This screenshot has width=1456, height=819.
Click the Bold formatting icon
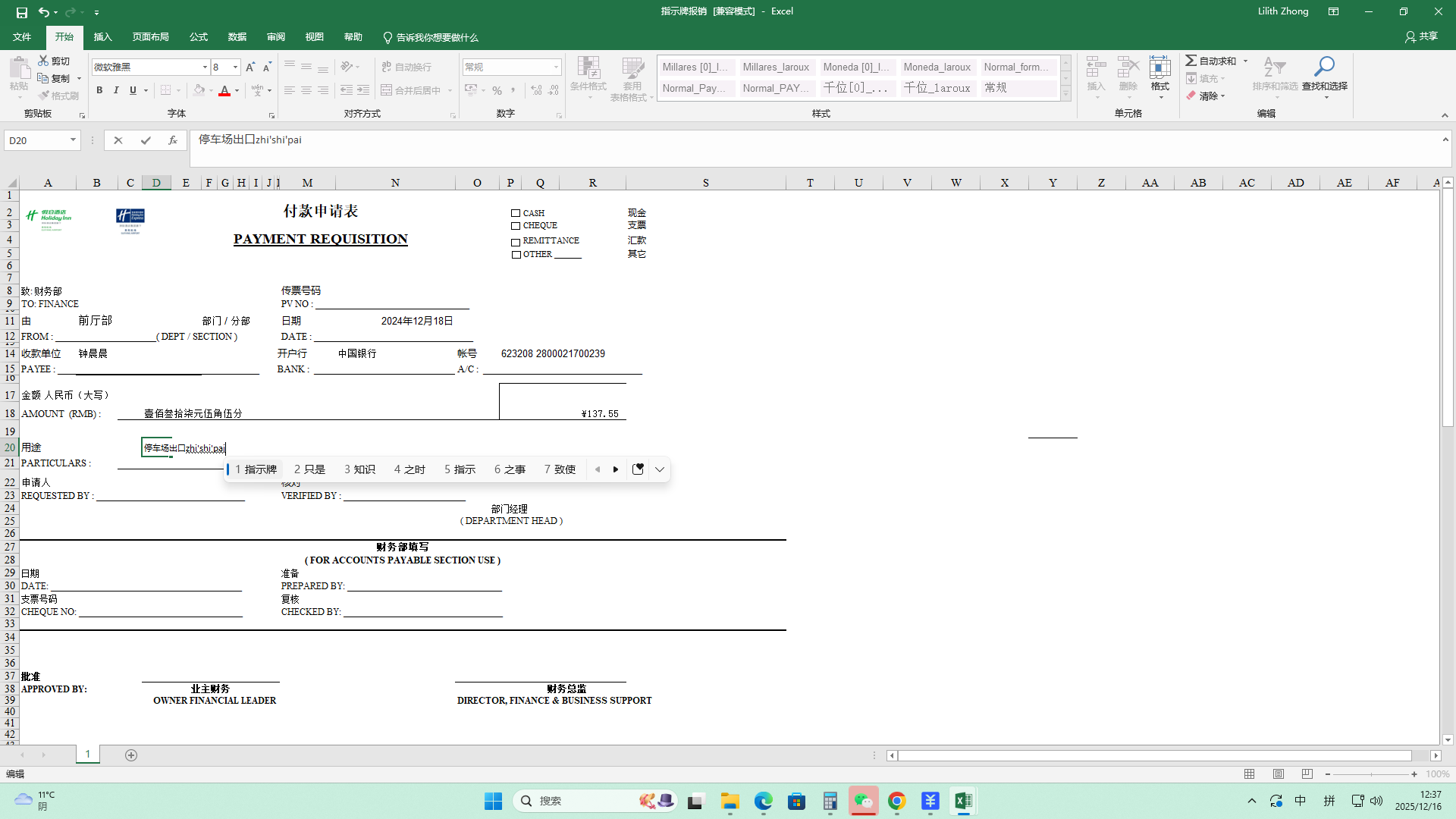coord(99,90)
